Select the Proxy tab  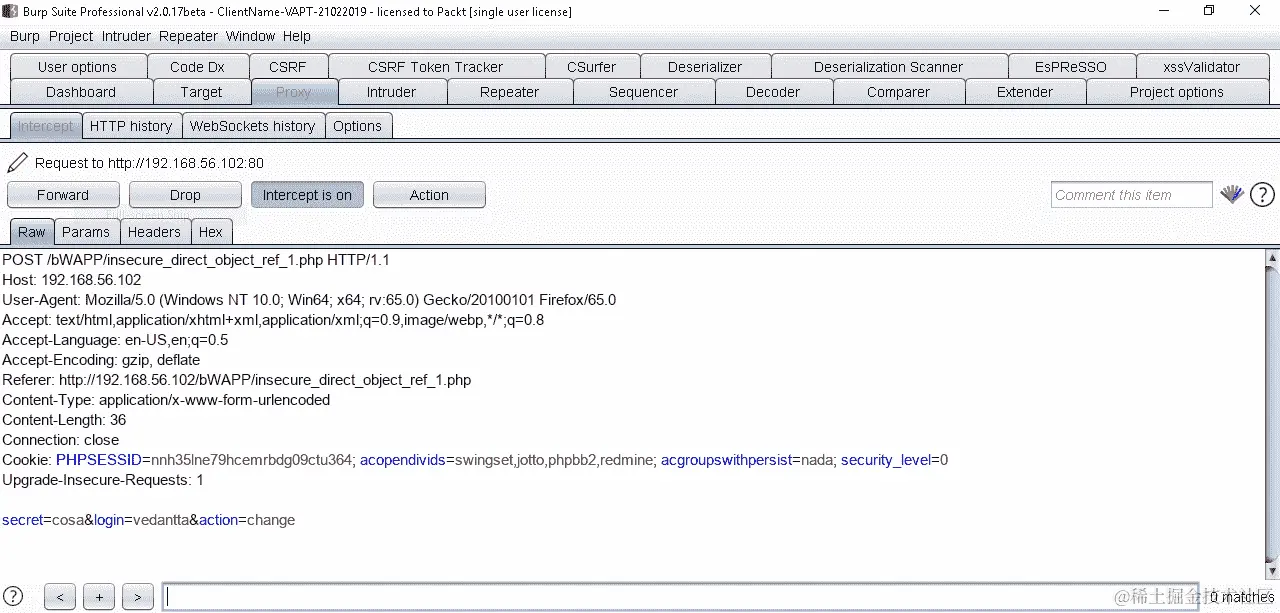coord(294,92)
